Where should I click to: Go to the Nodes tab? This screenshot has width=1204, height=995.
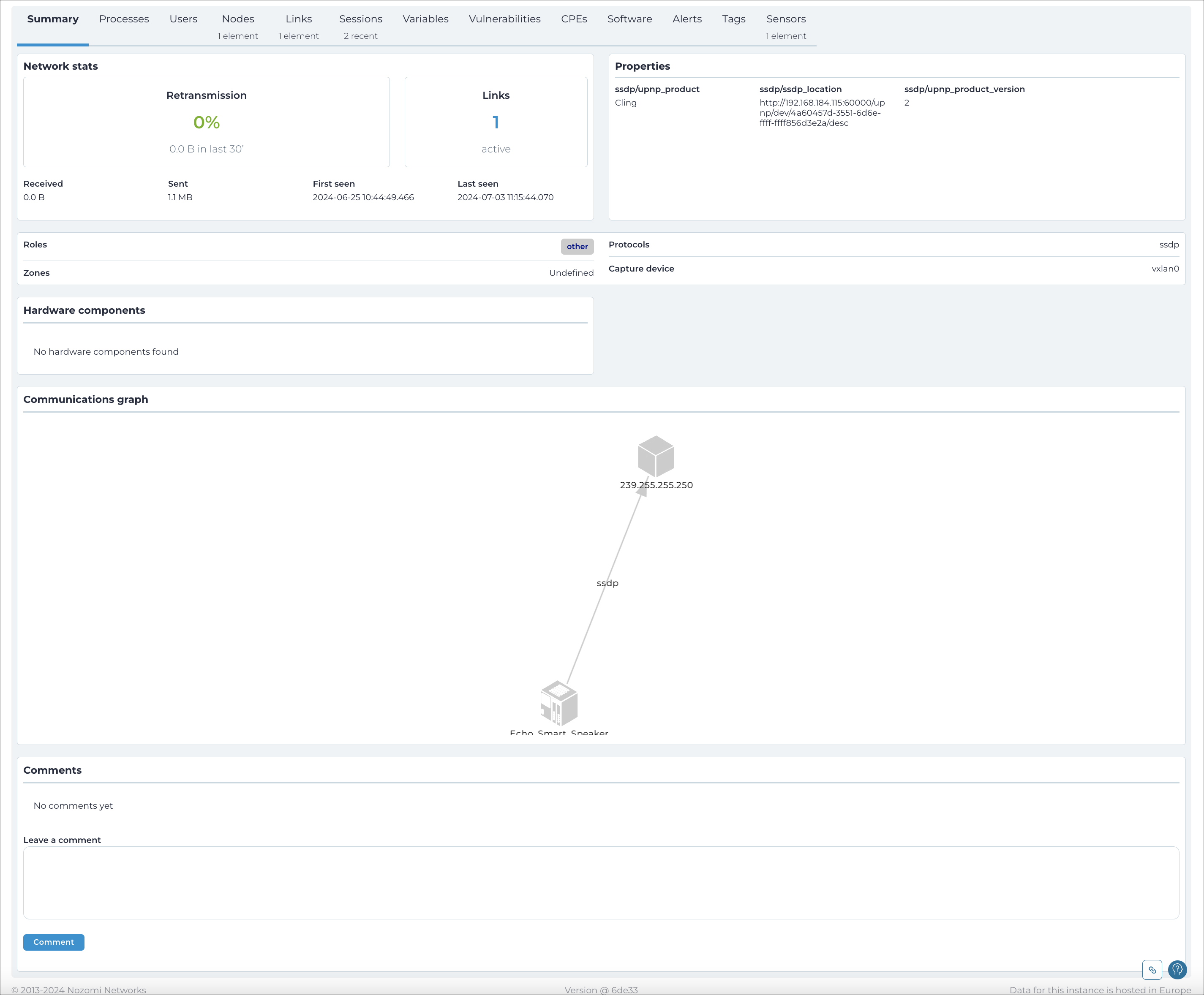click(x=238, y=26)
